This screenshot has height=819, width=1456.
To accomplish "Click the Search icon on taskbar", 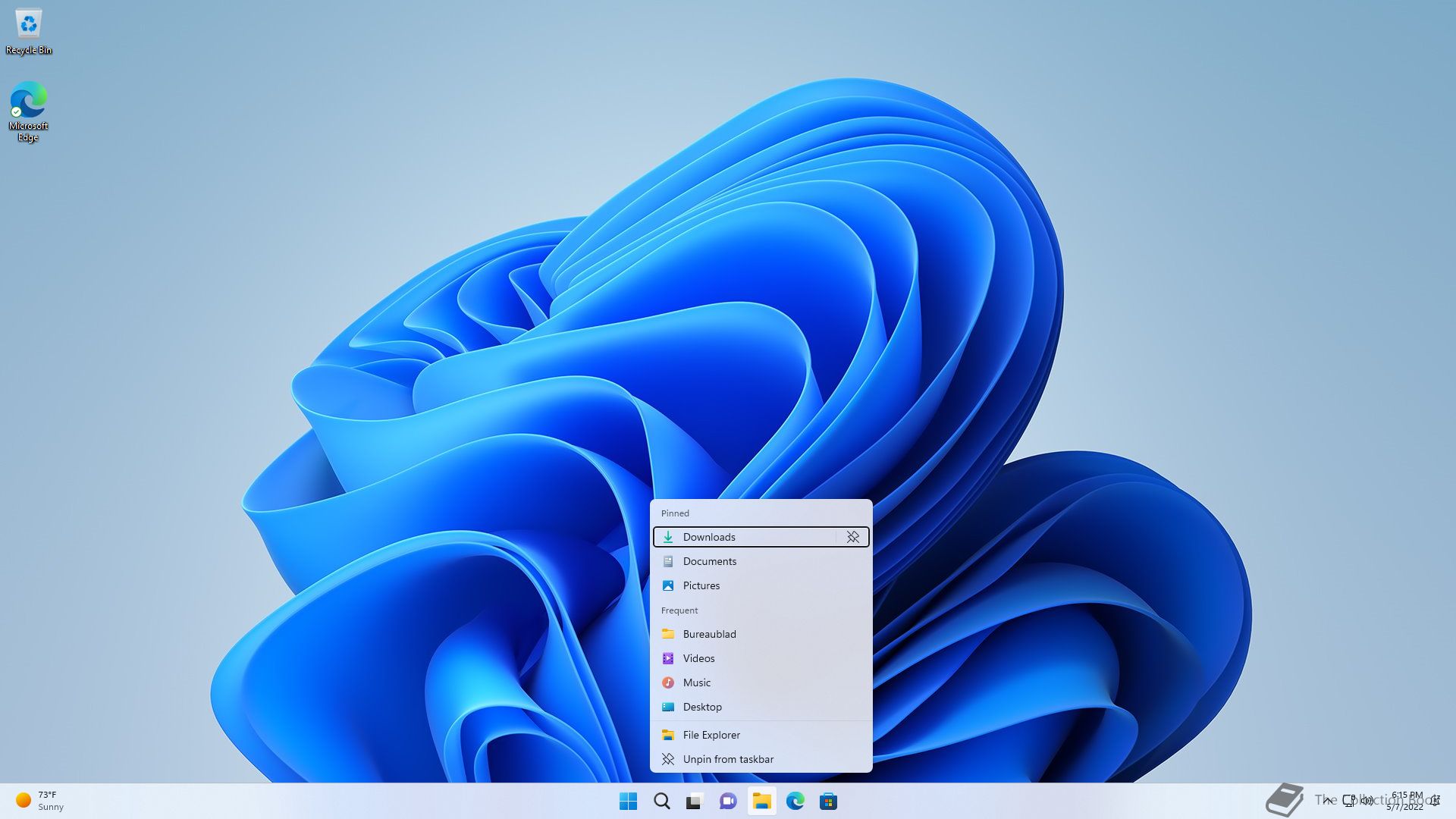I will click(661, 801).
